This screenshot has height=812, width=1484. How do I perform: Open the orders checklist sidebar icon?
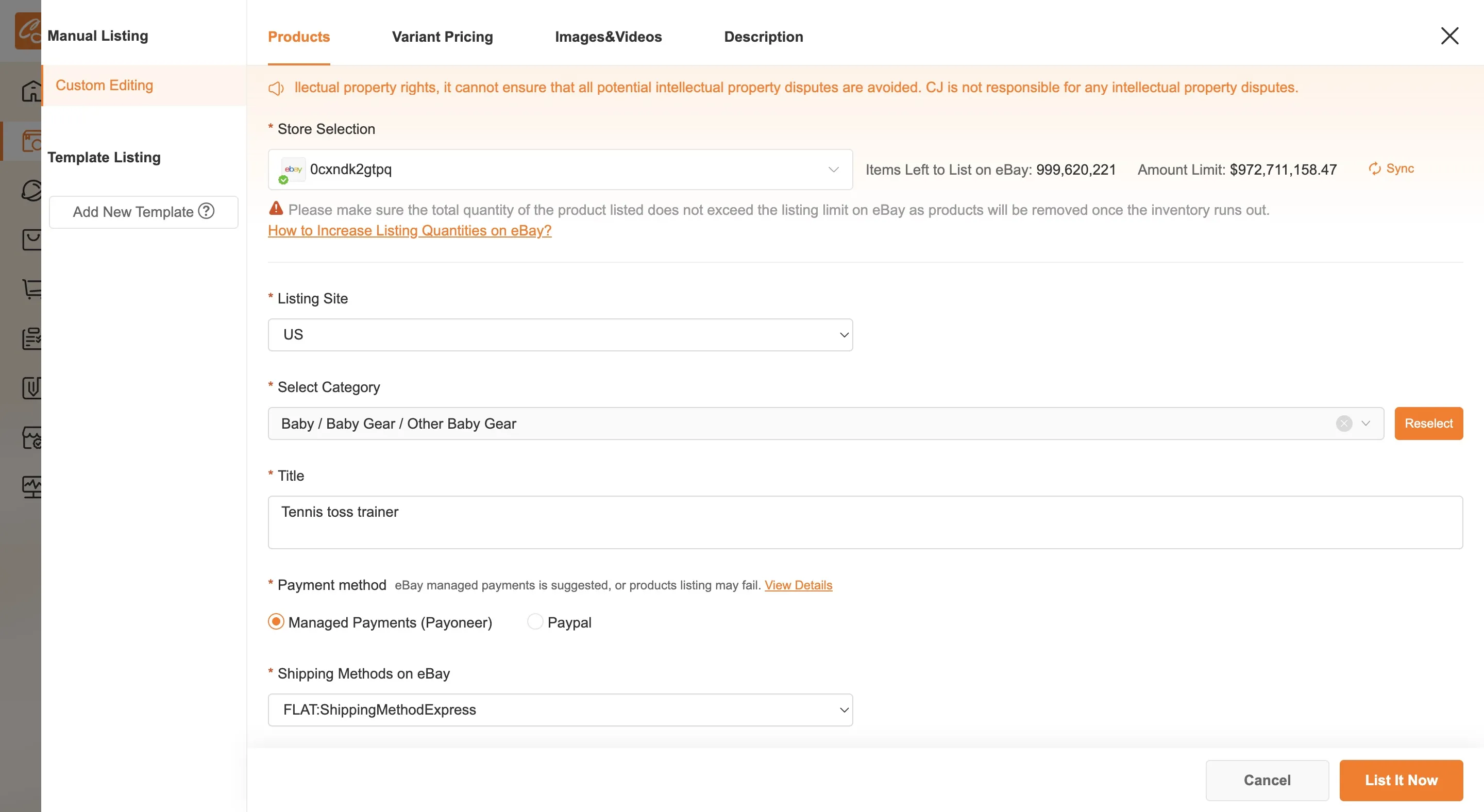point(31,339)
